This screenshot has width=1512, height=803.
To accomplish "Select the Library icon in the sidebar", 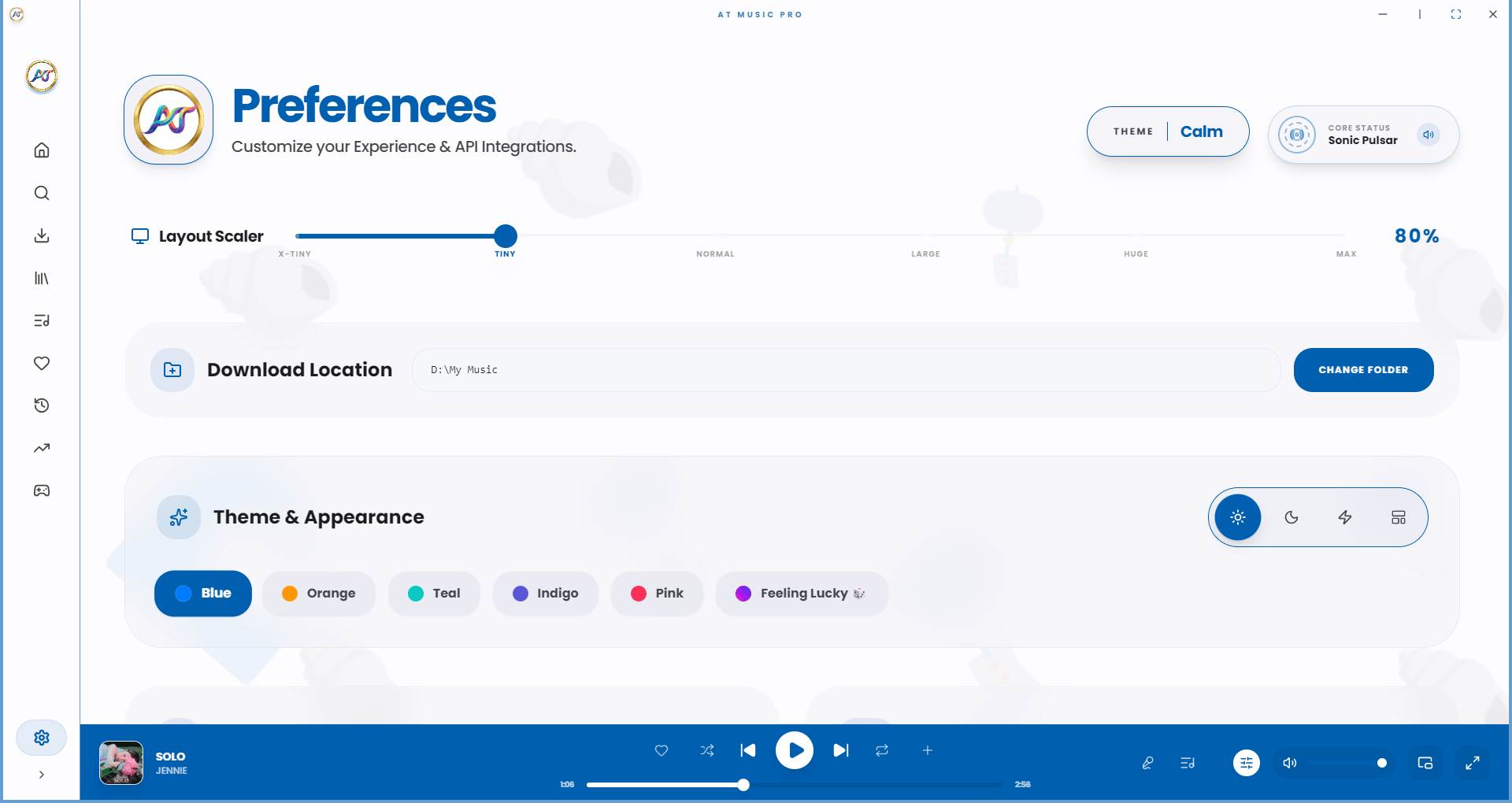I will coord(41,278).
